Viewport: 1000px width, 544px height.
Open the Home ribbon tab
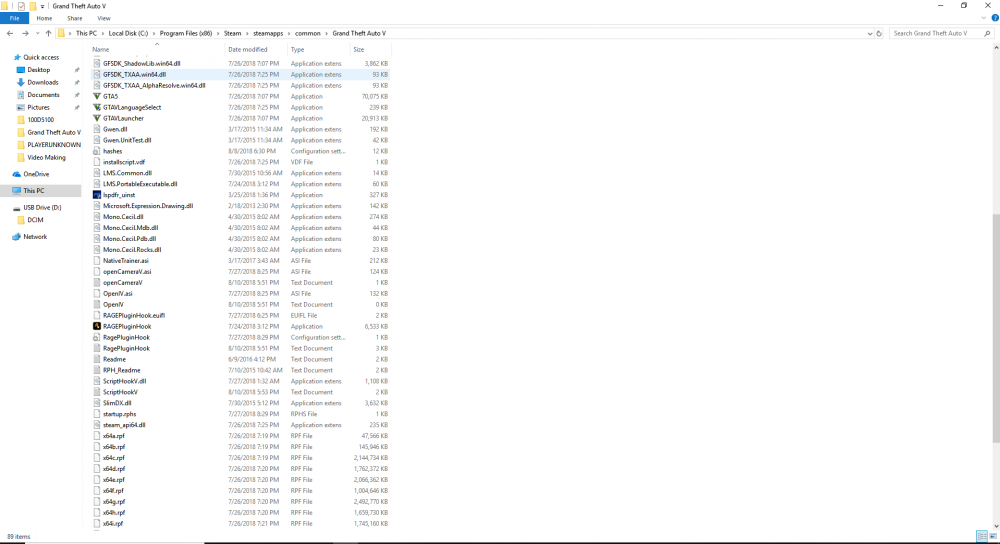point(44,18)
